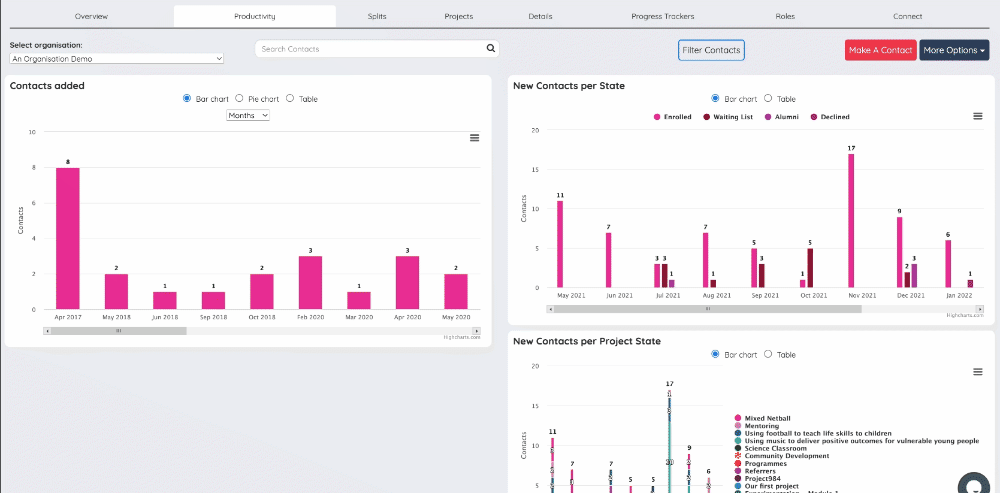Open Highcharts.com link under Contacts per State

click(x=964, y=315)
